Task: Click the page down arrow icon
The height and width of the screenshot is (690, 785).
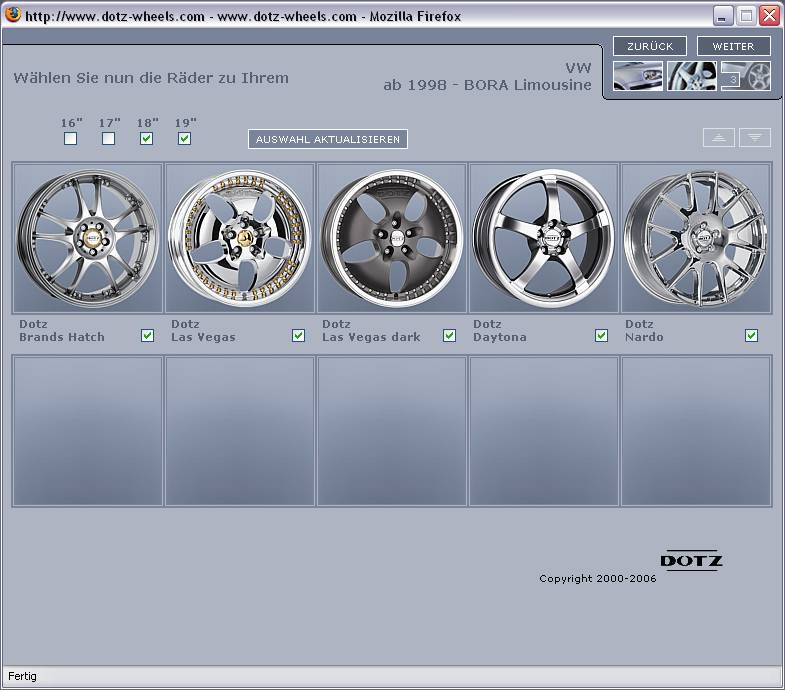Action: click(755, 138)
